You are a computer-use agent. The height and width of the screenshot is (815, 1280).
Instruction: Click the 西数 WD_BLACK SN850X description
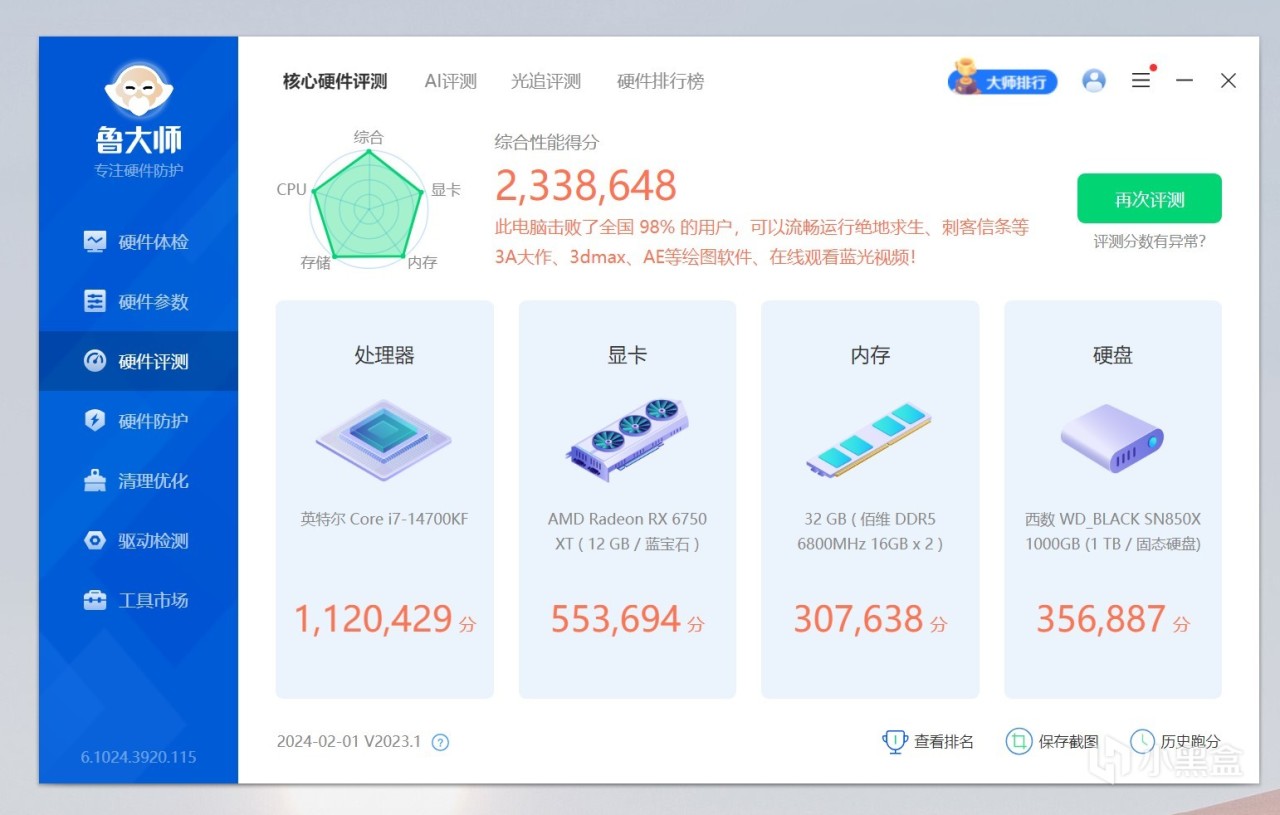click(x=1113, y=531)
